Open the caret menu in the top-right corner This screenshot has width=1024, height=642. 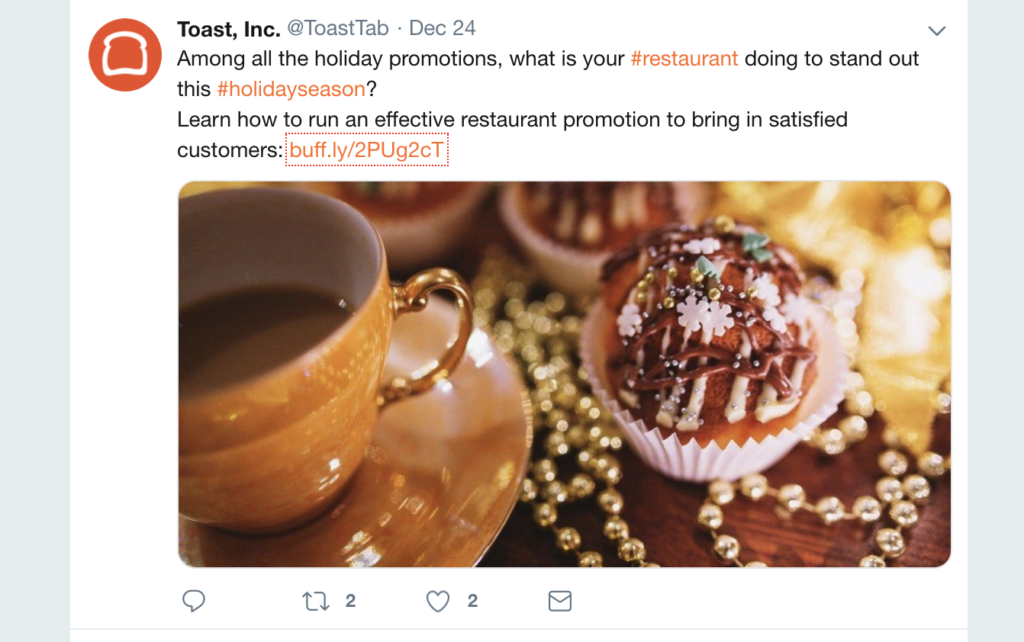click(936, 30)
